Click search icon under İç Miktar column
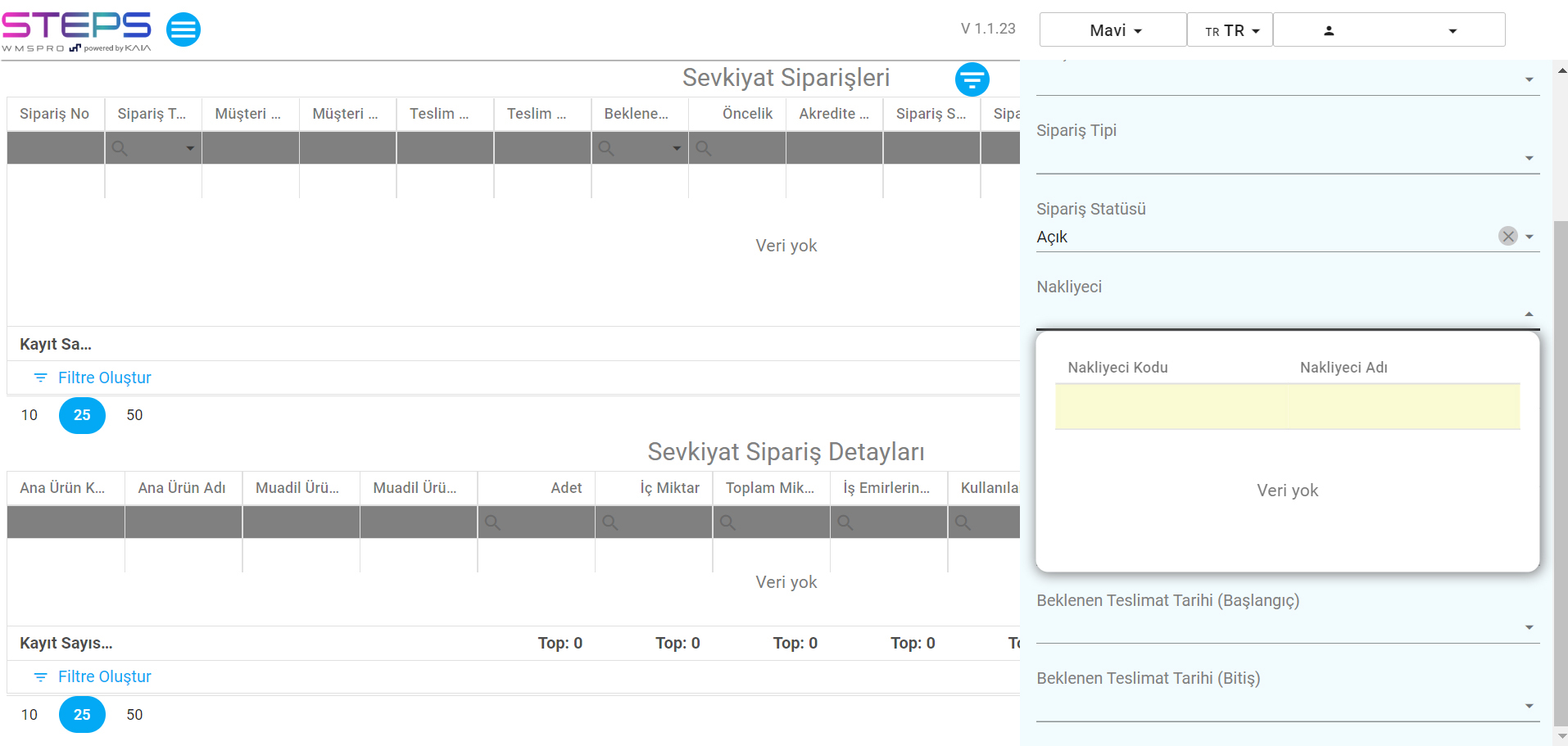This screenshot has width=1568, height=746. coord(610,522)
